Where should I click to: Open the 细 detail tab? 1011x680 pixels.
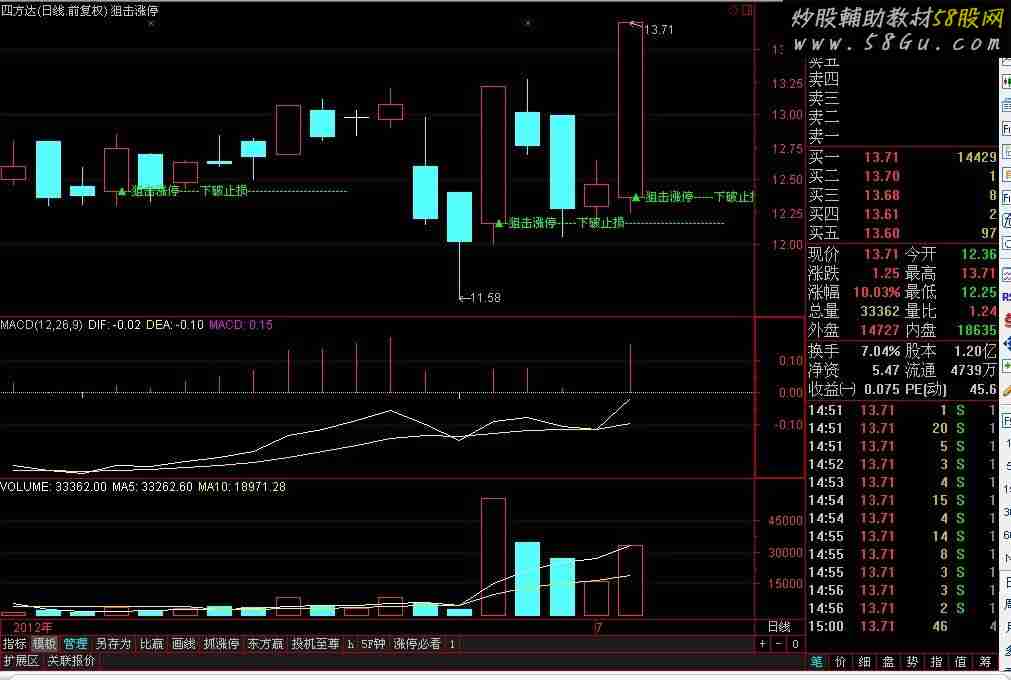[864, 661]
